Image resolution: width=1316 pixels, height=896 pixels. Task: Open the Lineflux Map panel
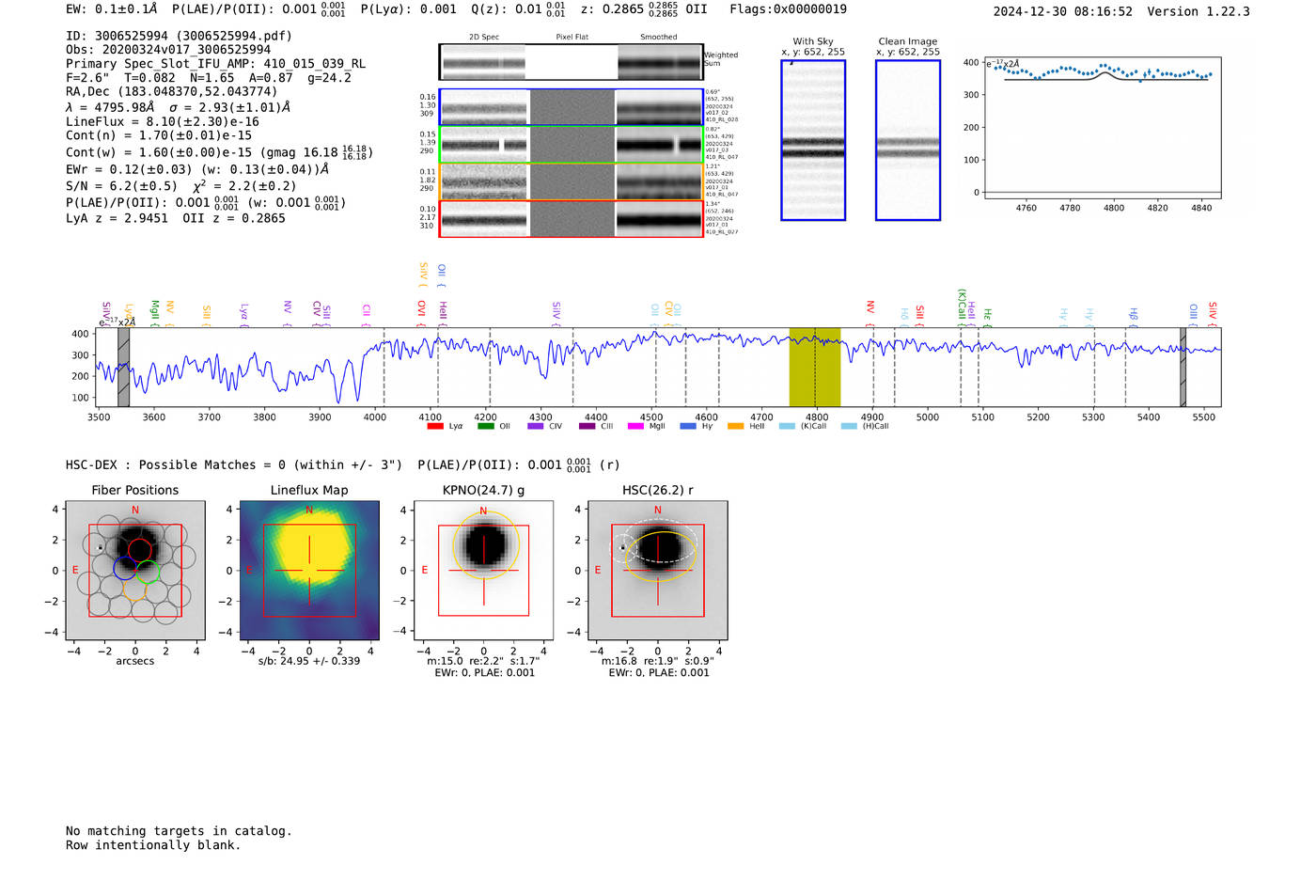[x=309, y=571]
